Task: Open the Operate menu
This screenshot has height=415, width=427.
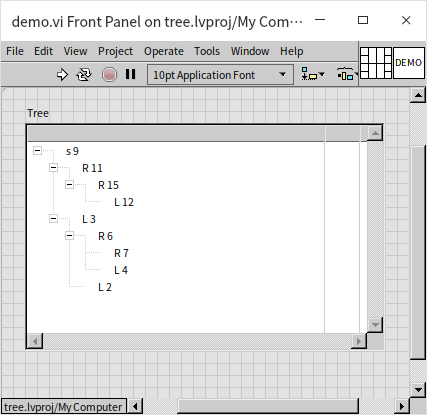Action: pos(164,51)
